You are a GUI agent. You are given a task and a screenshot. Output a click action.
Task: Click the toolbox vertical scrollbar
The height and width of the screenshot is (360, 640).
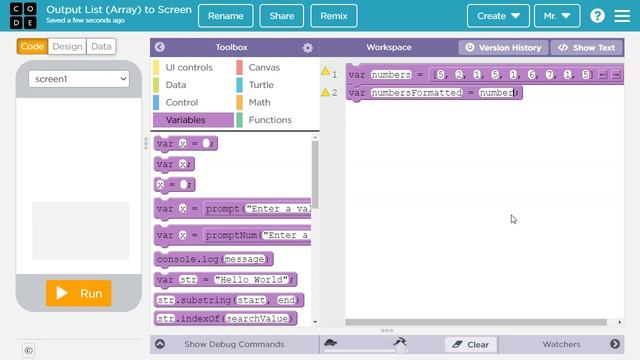pyautogui.click(x=315, y=174)
